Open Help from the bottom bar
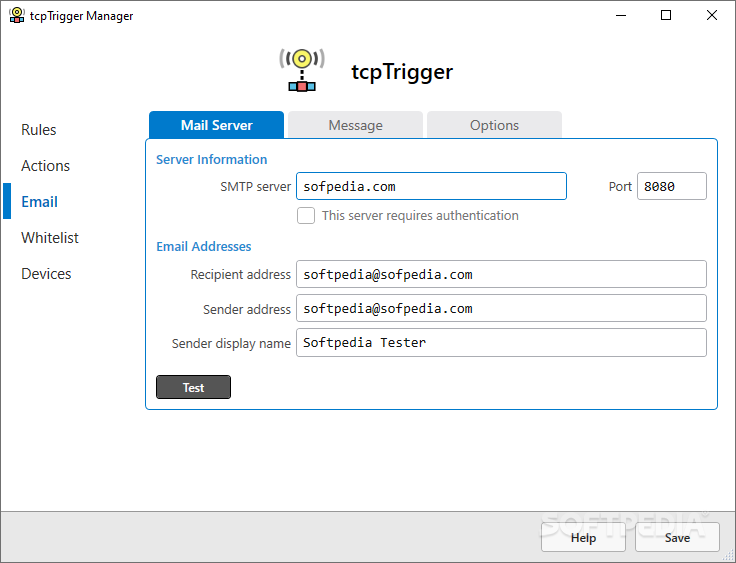Image resolution: width=736 pixels, height=563 pixels. [583, 537]
